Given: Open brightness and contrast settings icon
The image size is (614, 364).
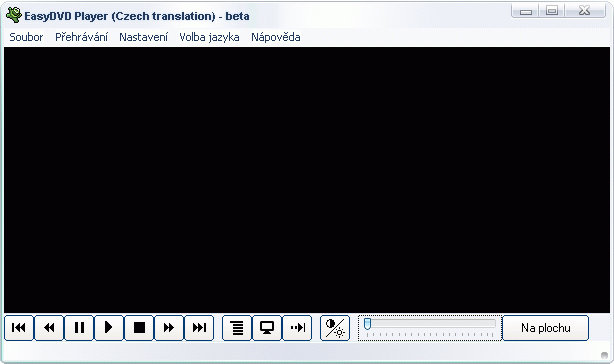Looking at the screenshot, I should (x=335, y=328).
